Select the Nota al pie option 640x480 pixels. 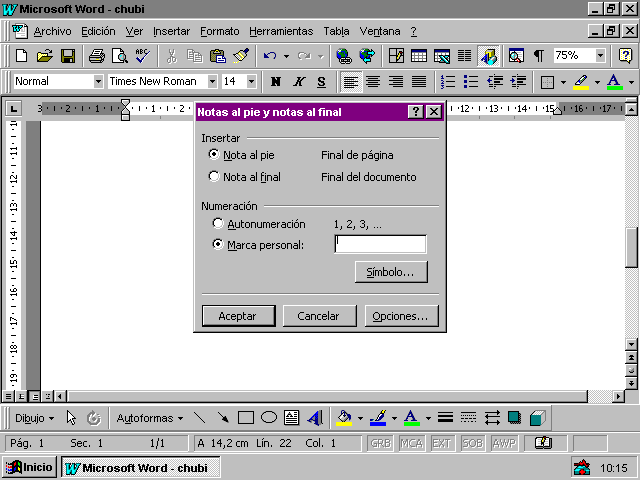[x=242, y=155]
